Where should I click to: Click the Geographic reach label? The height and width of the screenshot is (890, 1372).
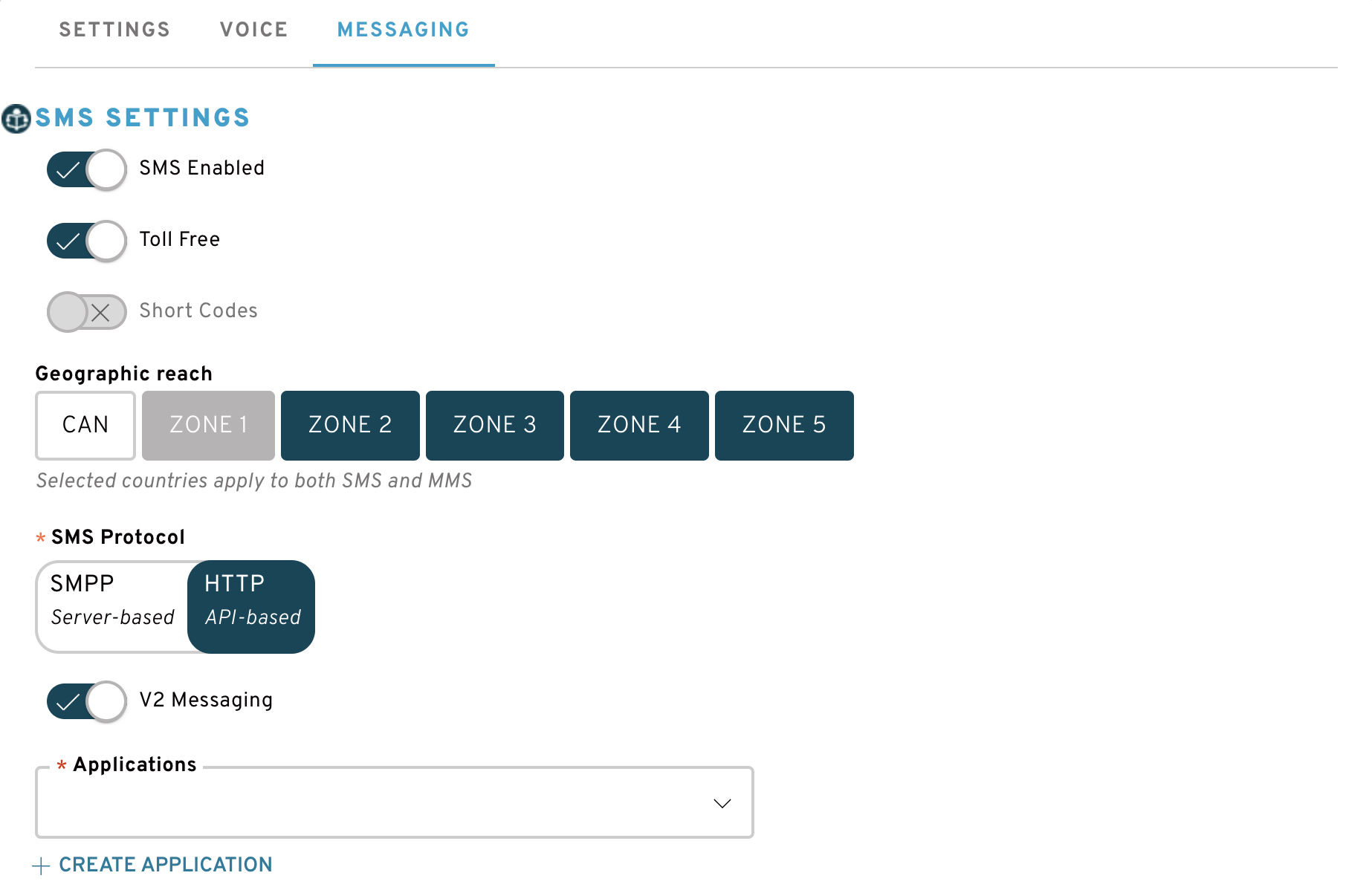pyautogui.click(x=124, y=374)
